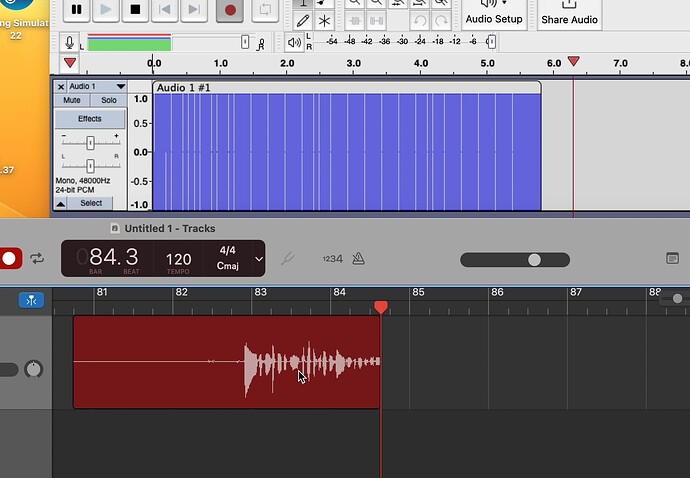
Task: Open the Audio Setup dropdown
Action: [x=494, y=13]
